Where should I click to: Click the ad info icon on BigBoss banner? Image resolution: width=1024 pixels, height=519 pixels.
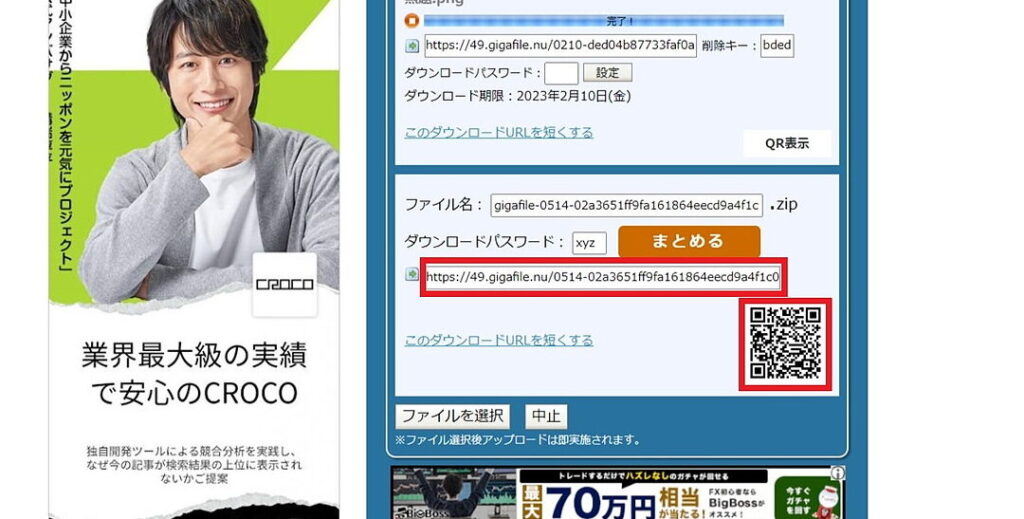click(x=837, y=473)
